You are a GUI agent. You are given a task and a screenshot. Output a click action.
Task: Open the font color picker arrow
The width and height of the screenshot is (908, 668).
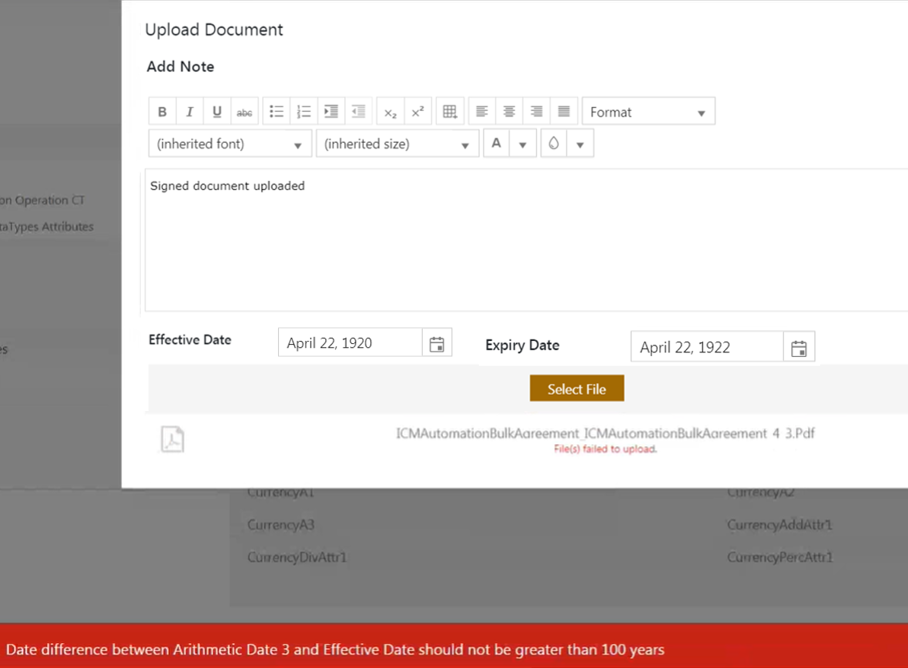click(x=522, y=144)
